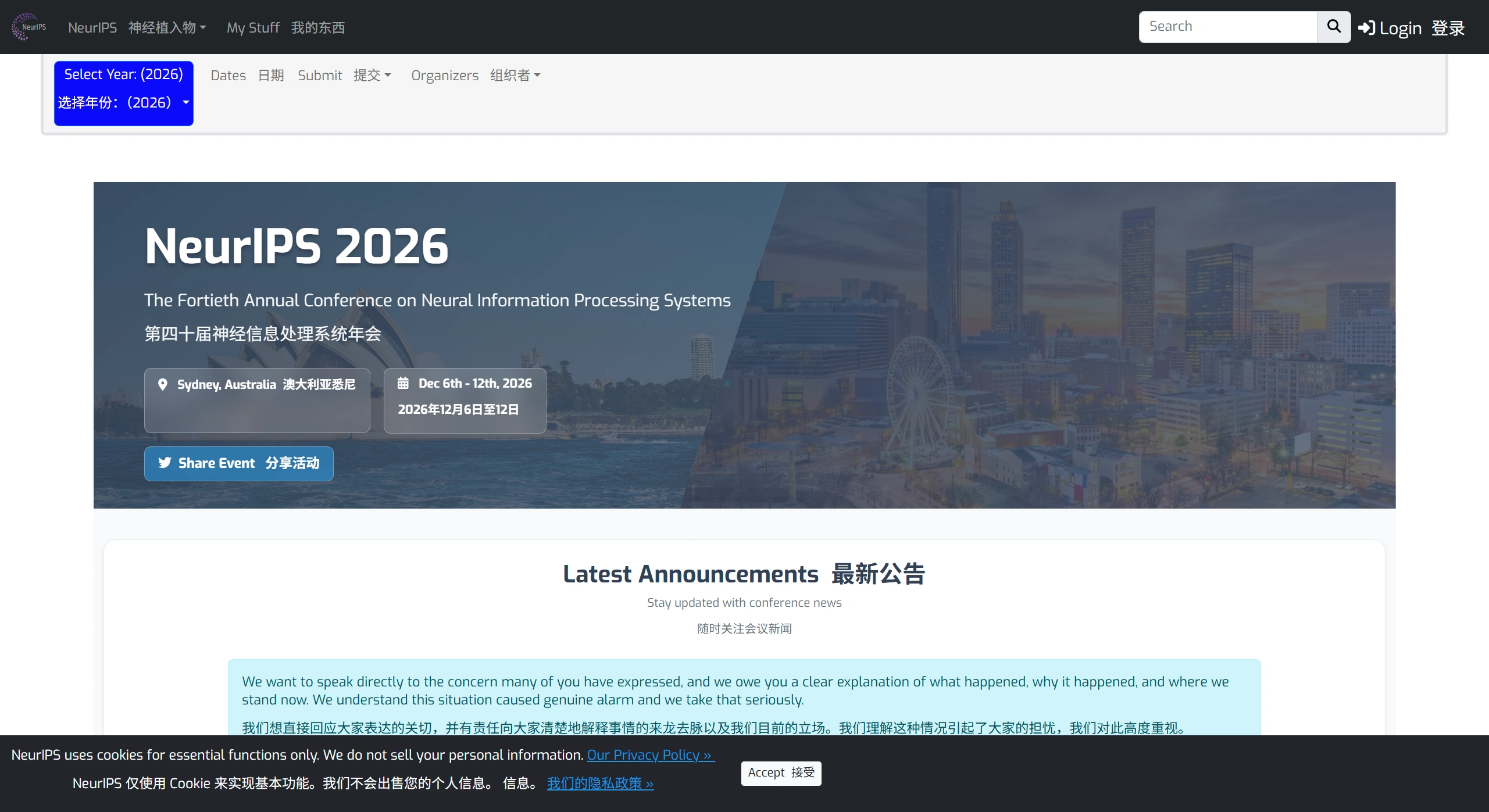Image resolution: width=1489 pixels, height=812 pixels.
Task: Select the Sydney, Australia location card
Action: (256, 400)
